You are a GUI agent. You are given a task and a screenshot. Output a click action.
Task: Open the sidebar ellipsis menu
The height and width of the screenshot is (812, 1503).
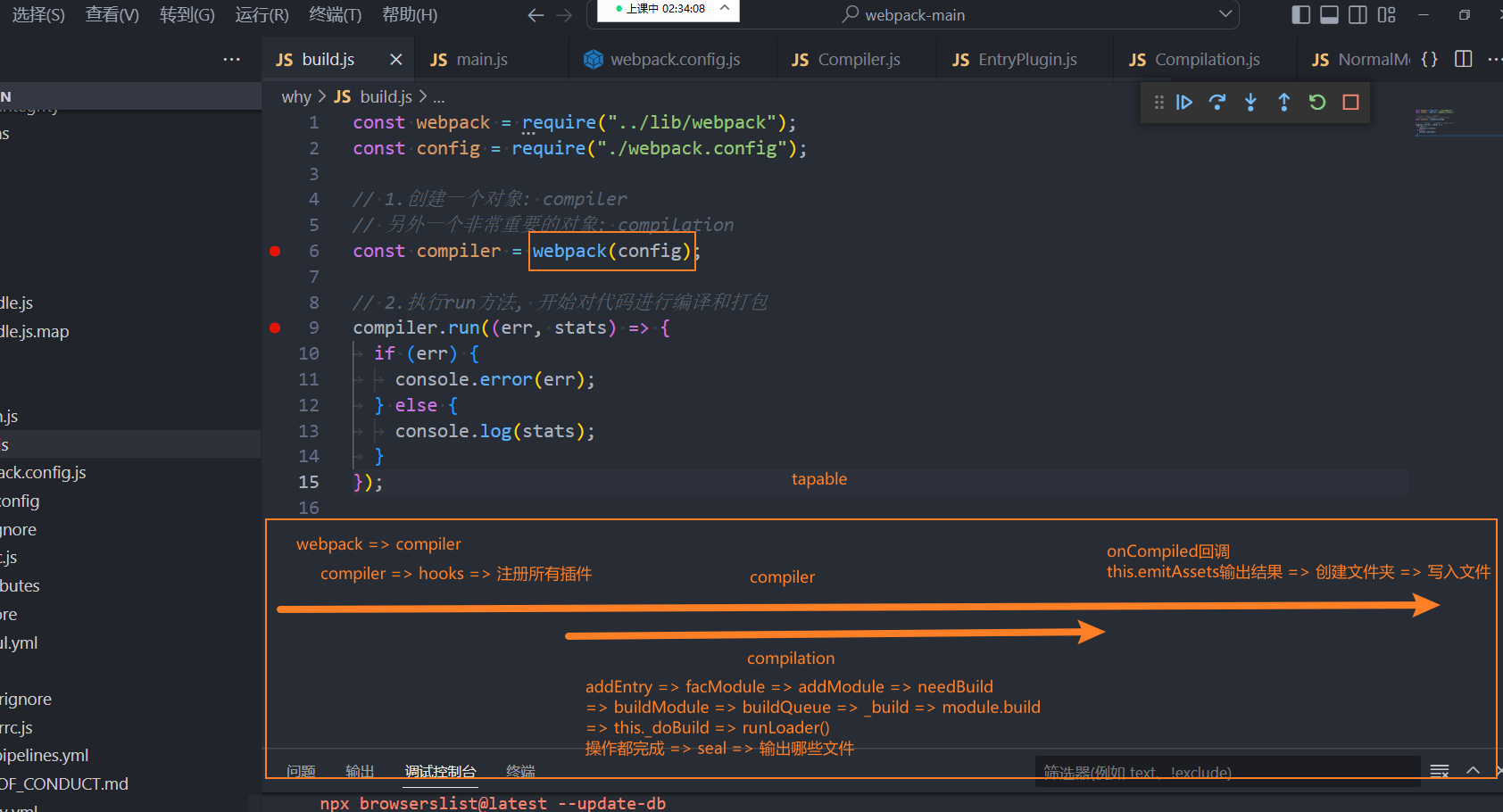[x=232, y=60]
